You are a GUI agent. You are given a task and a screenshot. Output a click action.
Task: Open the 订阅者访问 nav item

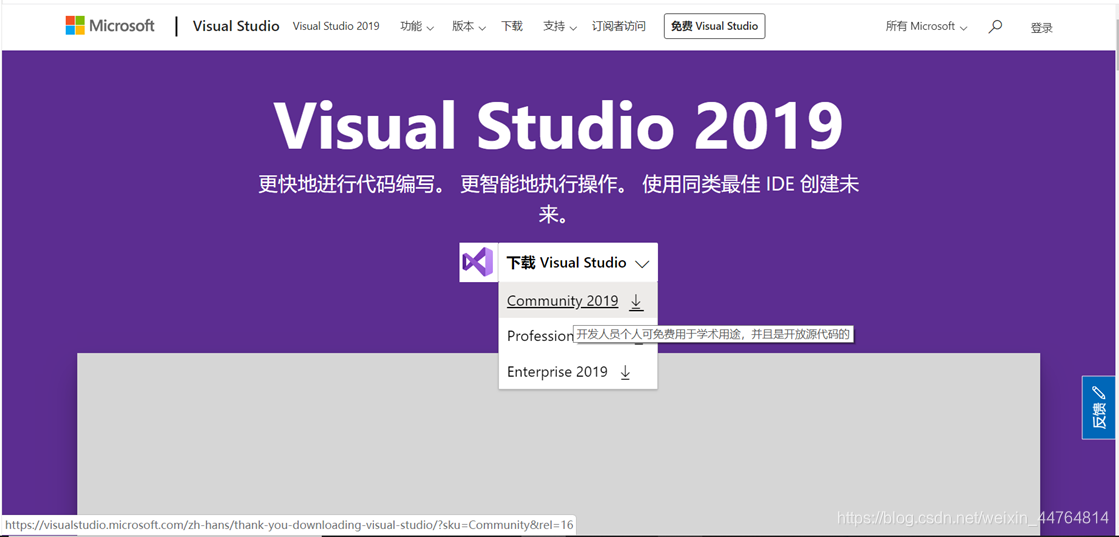coord(619,26)
